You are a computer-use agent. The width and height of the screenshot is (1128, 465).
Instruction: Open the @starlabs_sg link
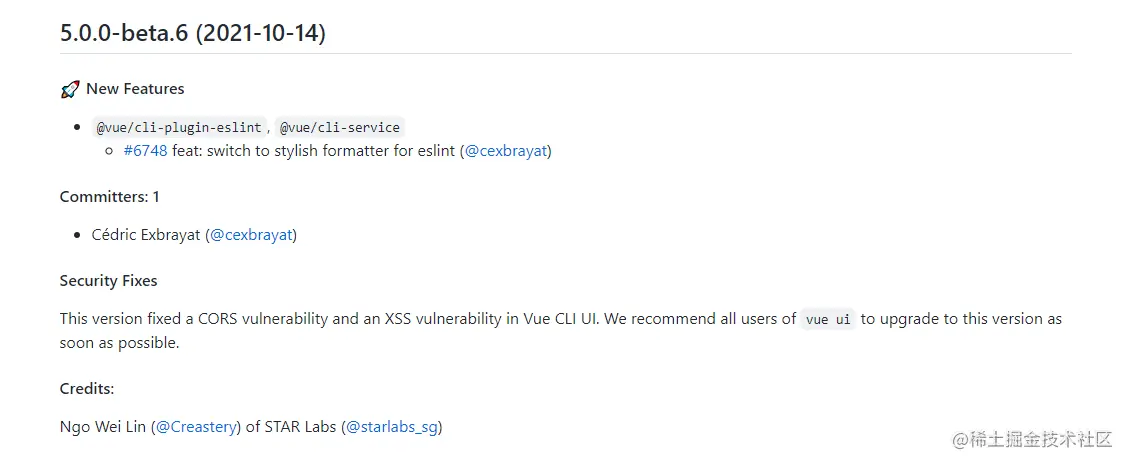point(392,427)
